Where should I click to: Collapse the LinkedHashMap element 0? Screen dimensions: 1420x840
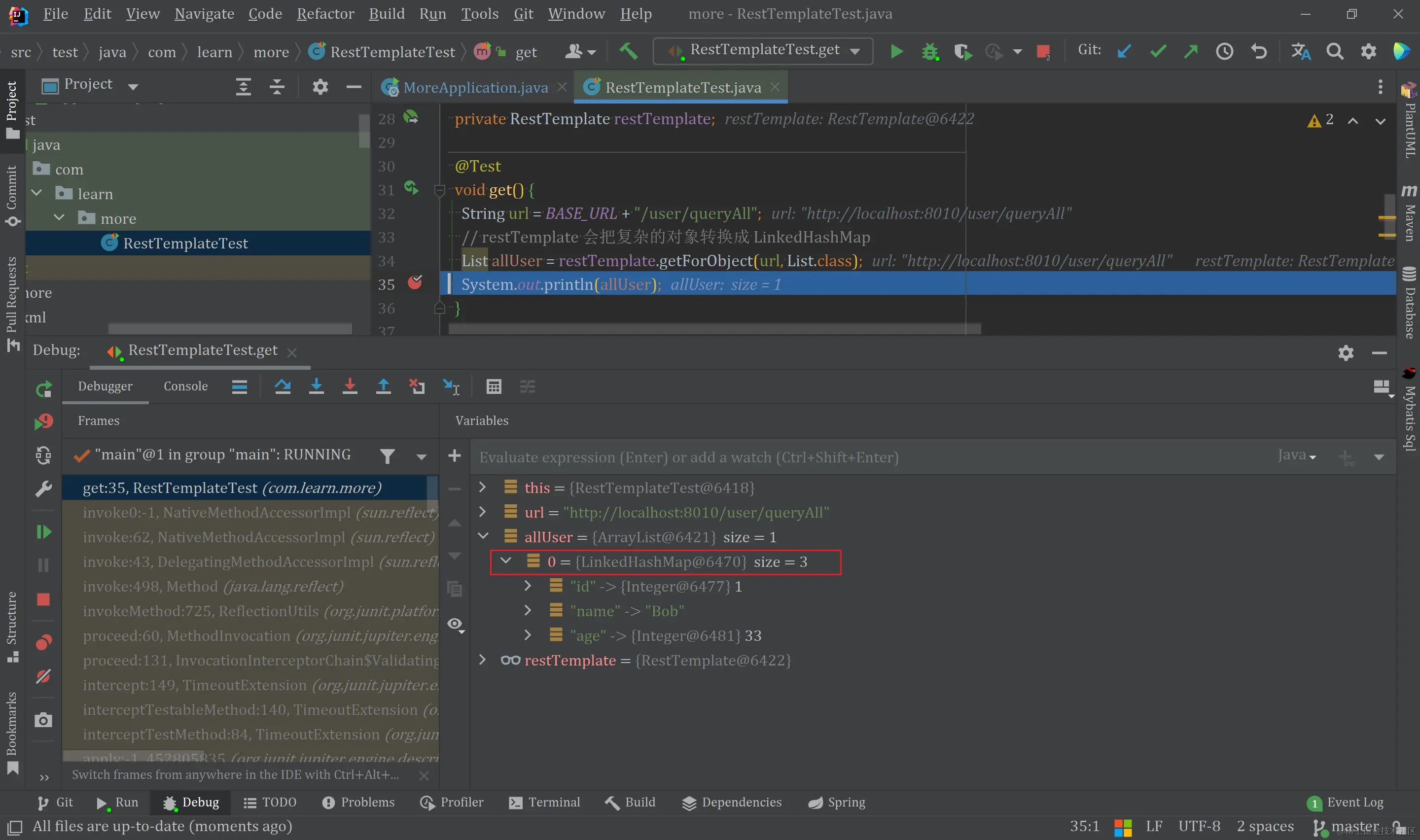coord(505,561)
